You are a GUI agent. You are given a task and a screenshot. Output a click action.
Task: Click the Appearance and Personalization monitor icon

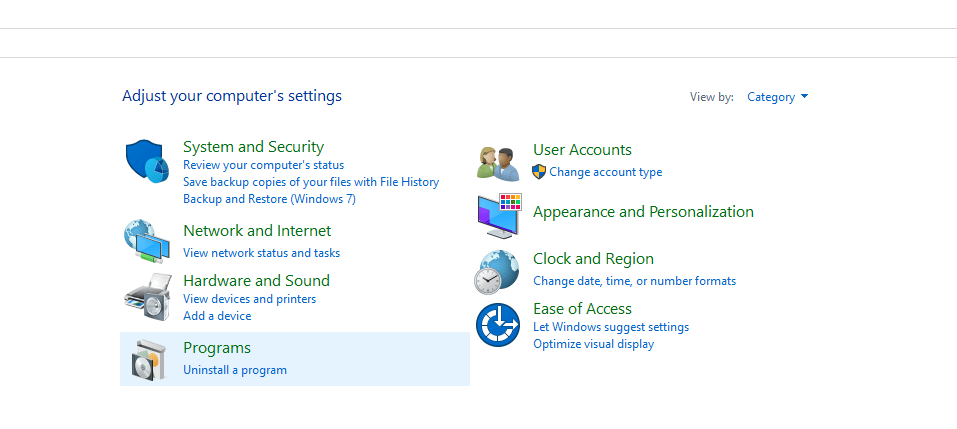tap(498, 216)
